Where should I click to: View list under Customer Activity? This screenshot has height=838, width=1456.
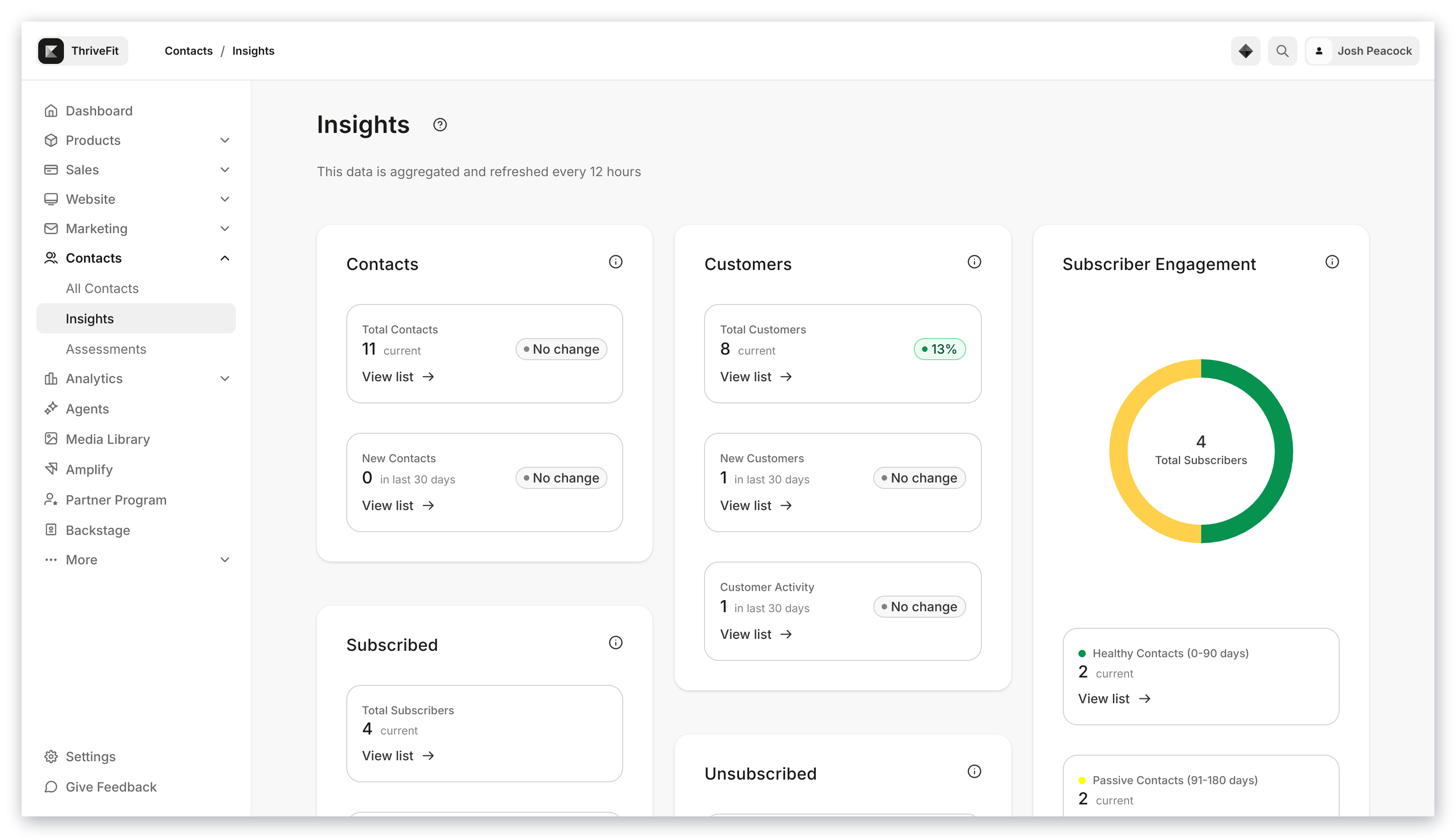pos(756,634)
